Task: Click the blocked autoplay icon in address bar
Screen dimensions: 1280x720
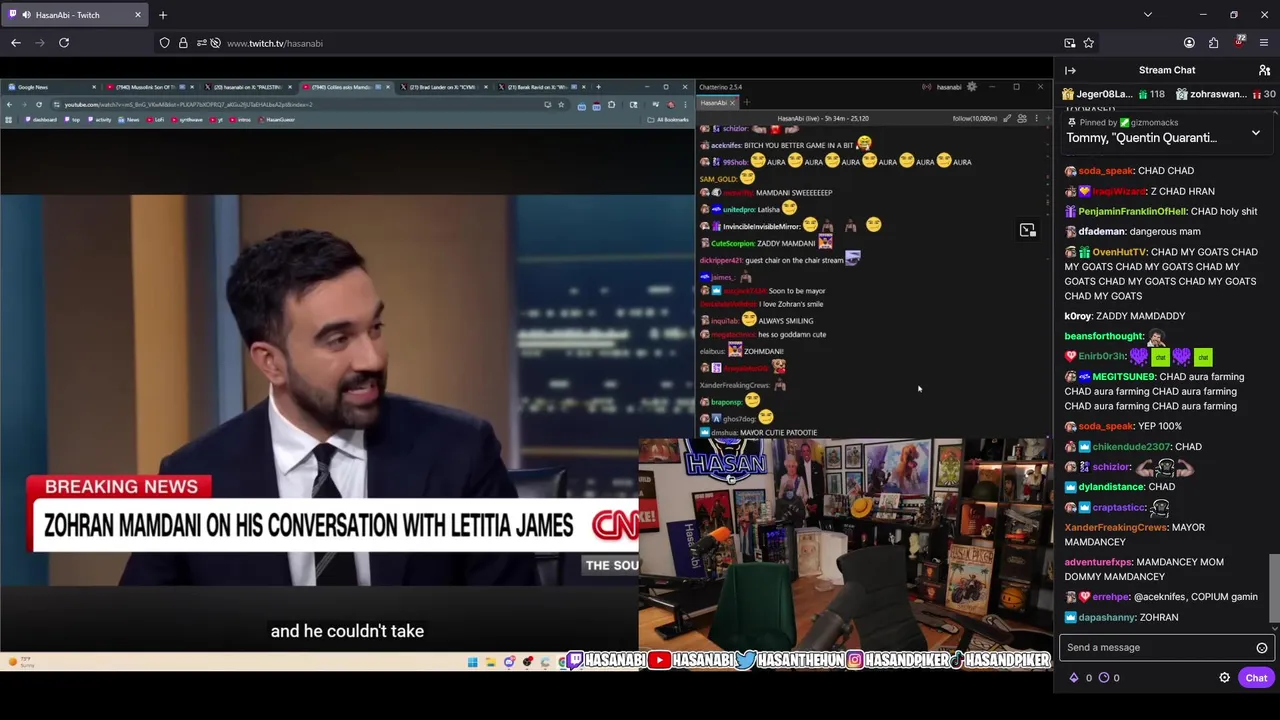Action: tap(215, 43)
